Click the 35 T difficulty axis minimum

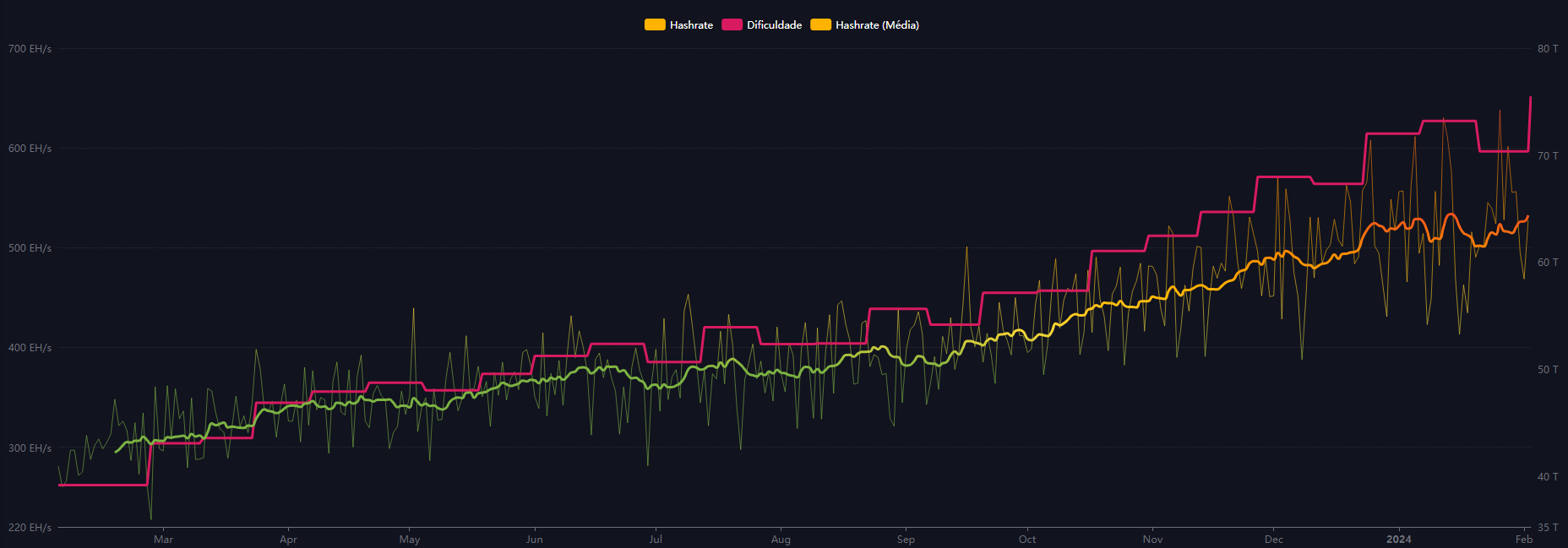point(1548,528)
